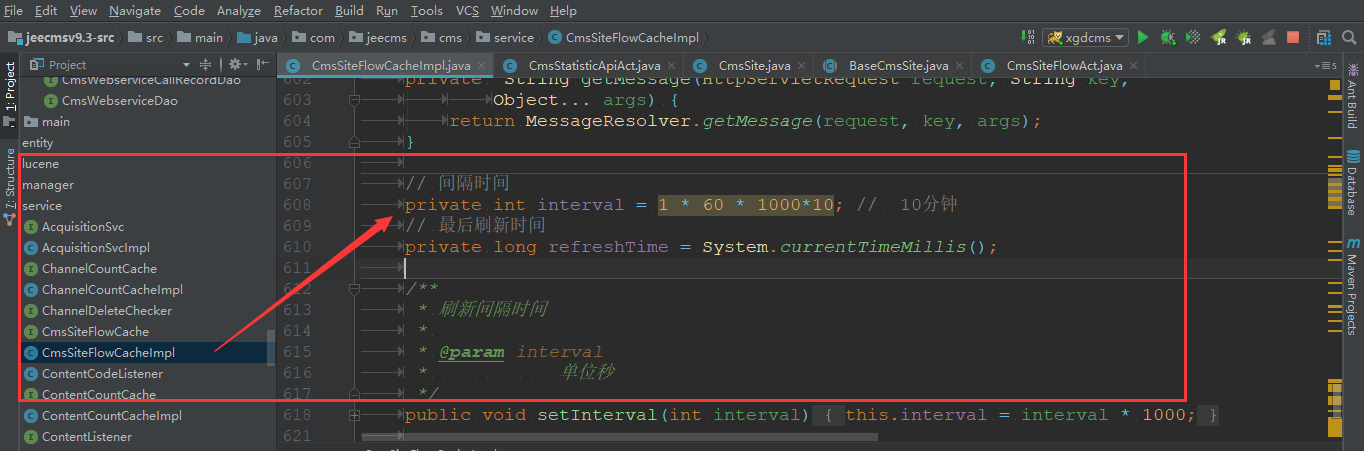Close the CmsSiteFlowCacheImpl.java tab
1364x451 pixels.
481,66
